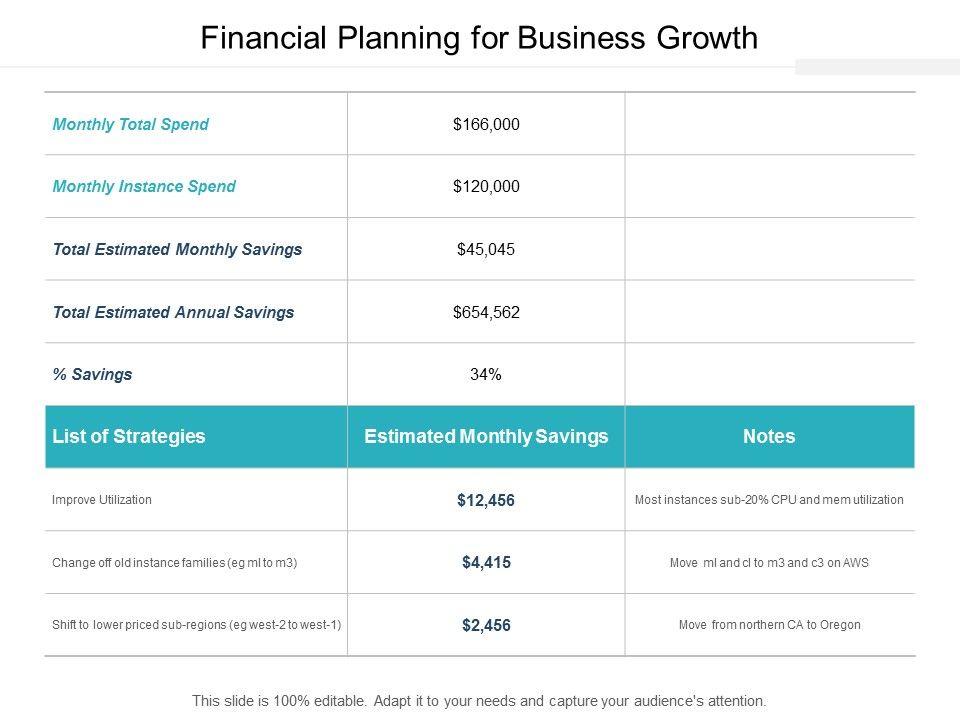Click the $120,000 value cell
This screenshot has width=960, height=720.
pos(486,186)
